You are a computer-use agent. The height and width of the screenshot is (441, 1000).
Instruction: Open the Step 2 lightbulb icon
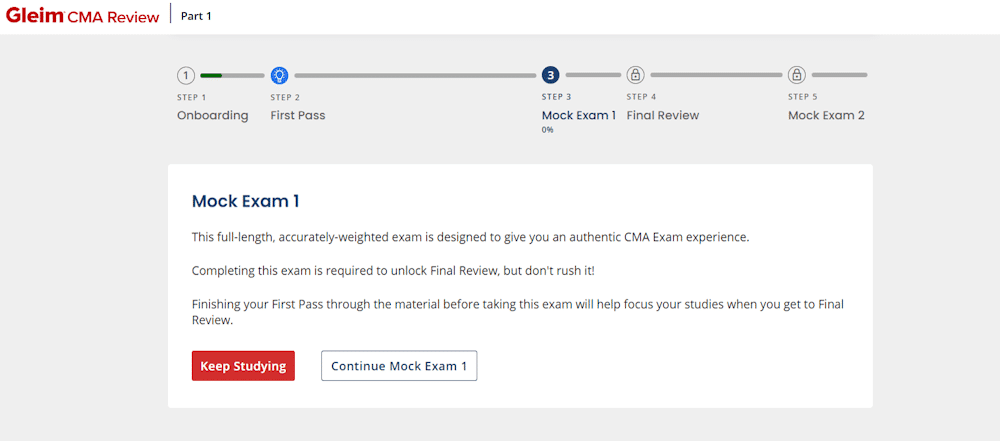click(x=279, y=75)
